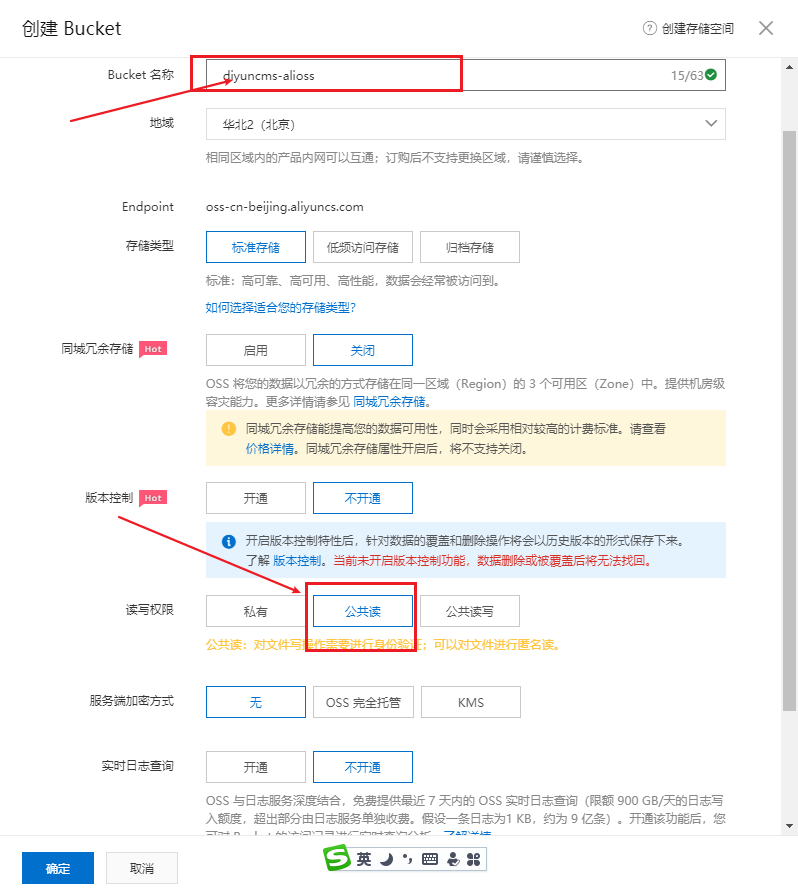This screenshot has width=798, height=889.
Task: Click the 15/63 character counter
Action: coord(687,75)
